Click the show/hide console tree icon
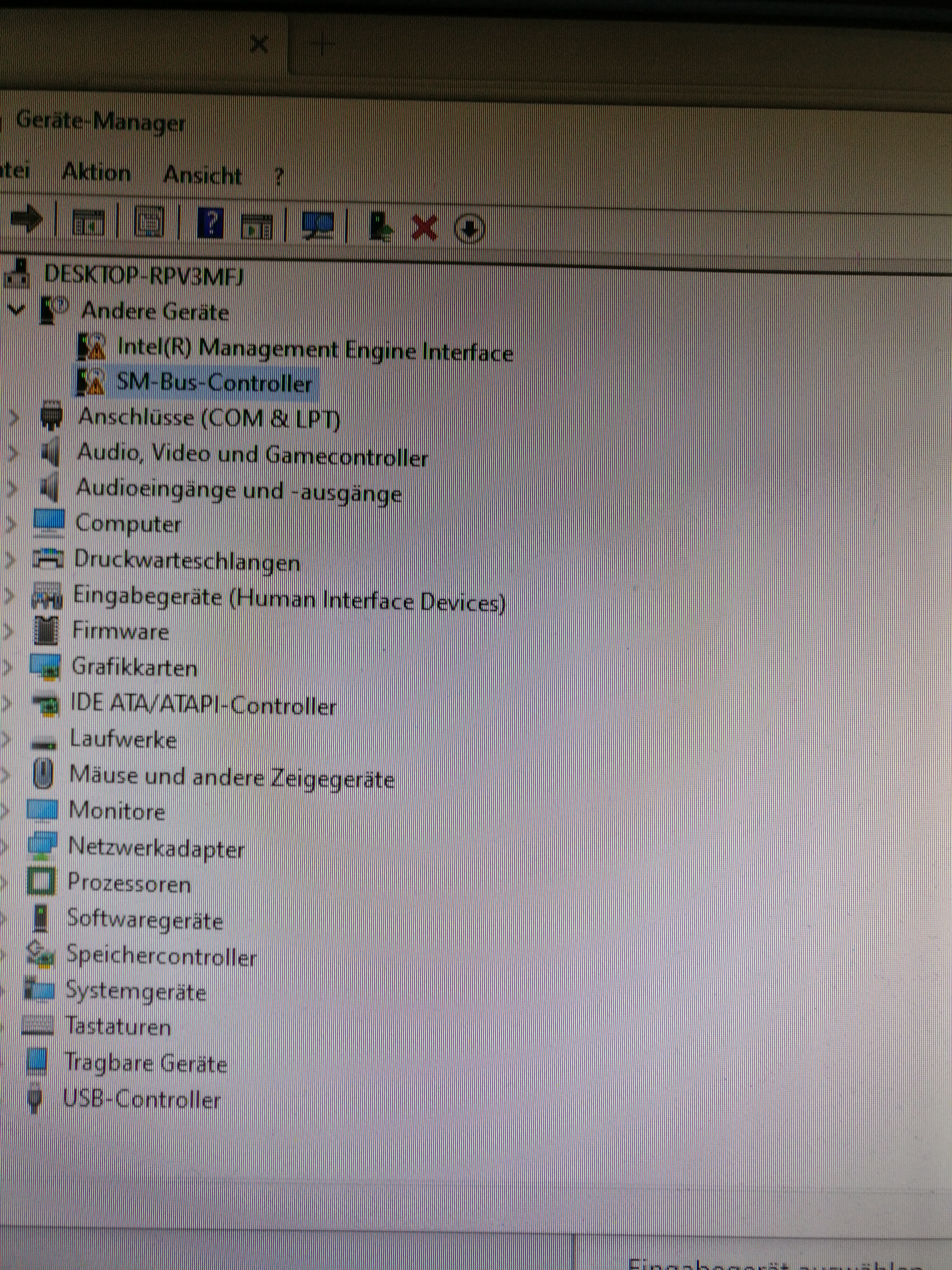Screen dimensions: 952x1270 pyautogui.click(x=88, y=223)
